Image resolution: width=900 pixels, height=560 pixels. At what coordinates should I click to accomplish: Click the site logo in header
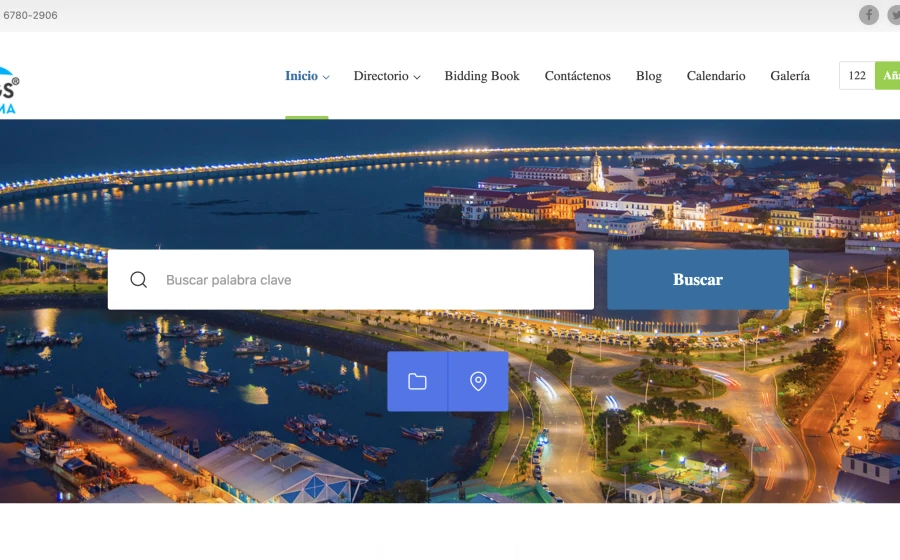click(x=9, y=90)
